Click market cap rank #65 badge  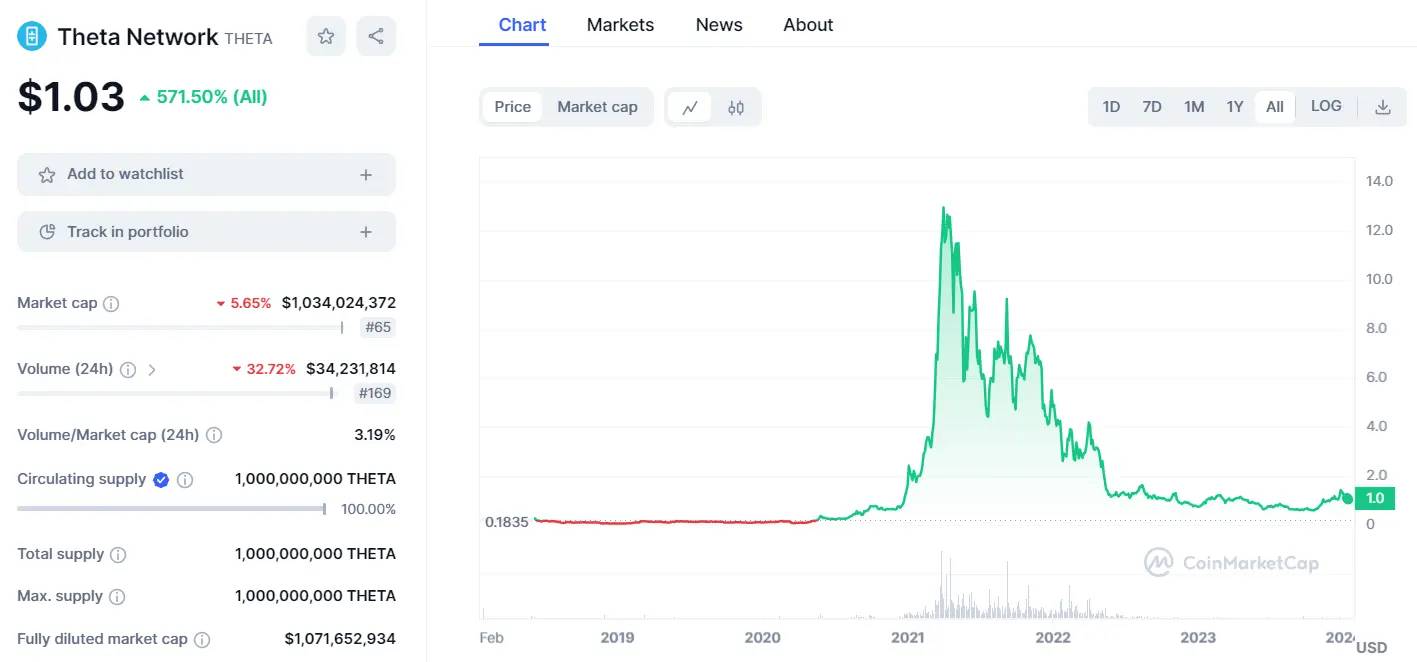coord(377,327)
